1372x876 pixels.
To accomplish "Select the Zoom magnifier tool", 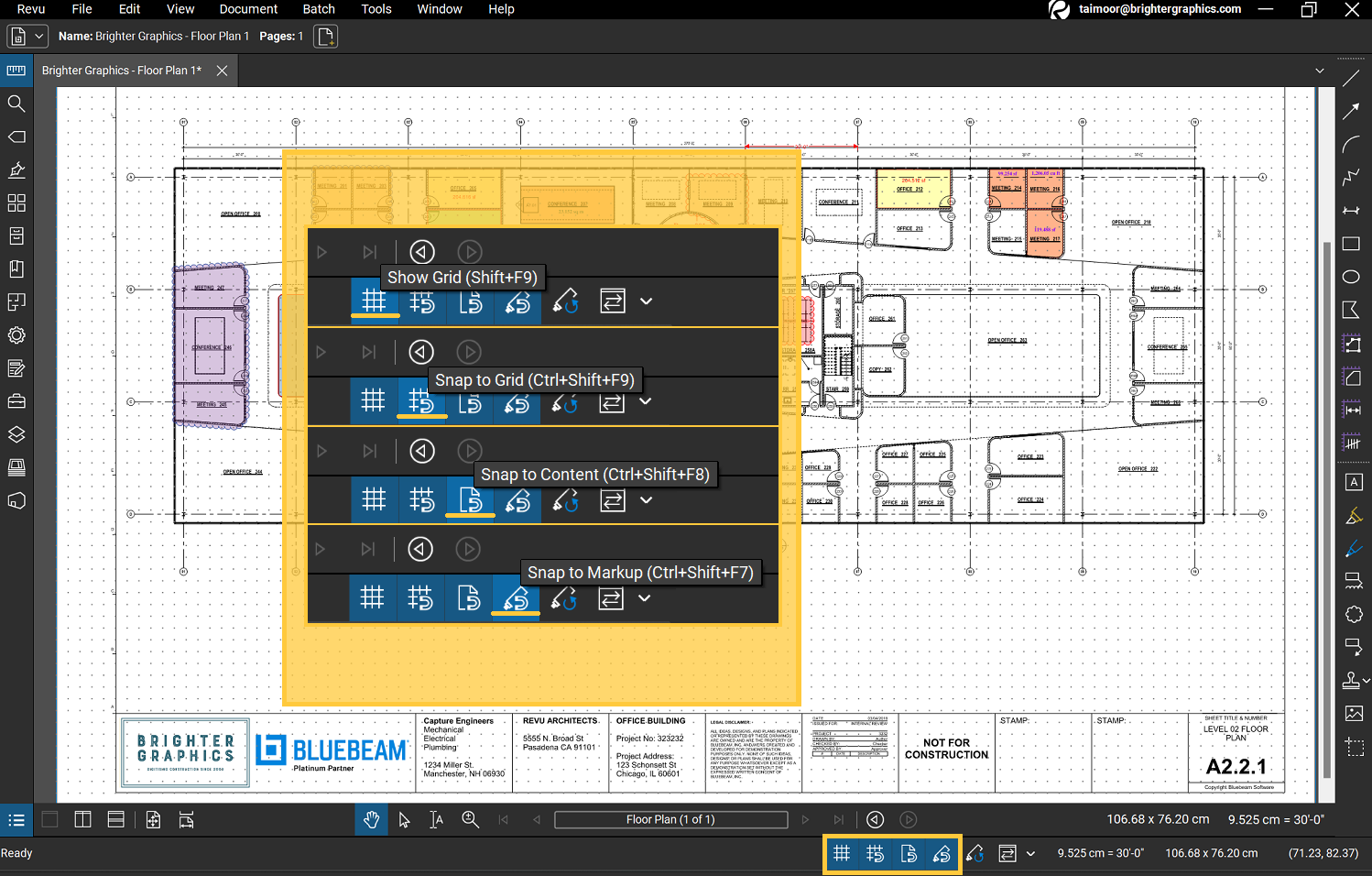I will pyautogui.click(x=471, y=819).
